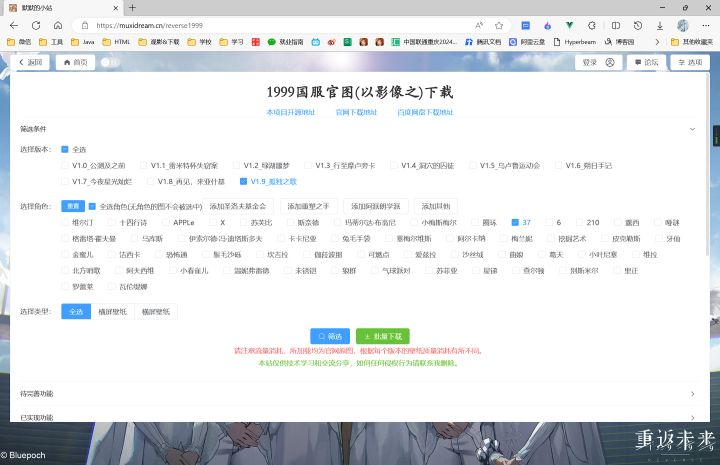This screenshot has height=465, width=720.
Task: Toggle the split screen icon
Action: click(616, 26)
